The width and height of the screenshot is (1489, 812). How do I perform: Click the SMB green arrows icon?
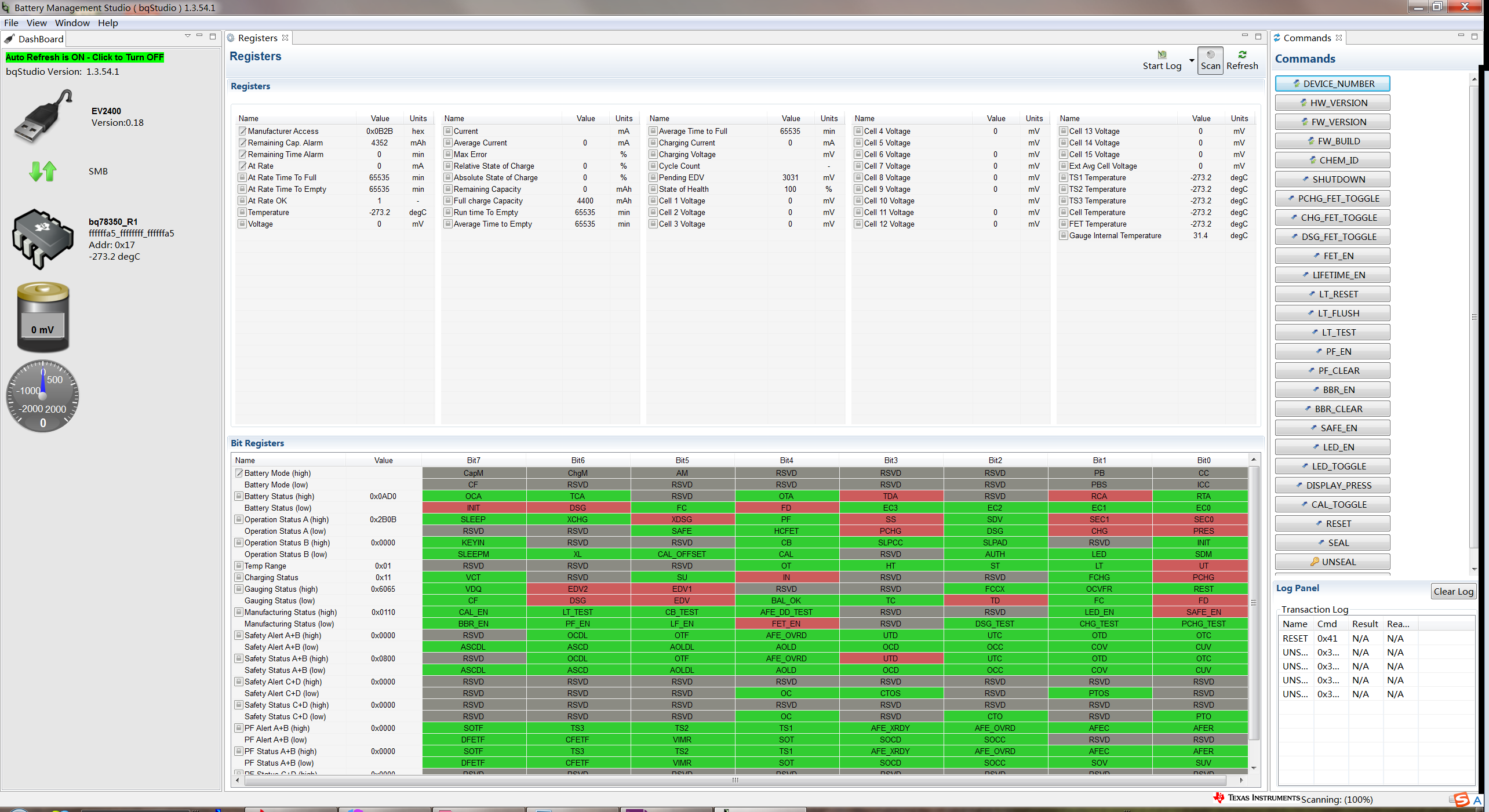pos(43,171)
